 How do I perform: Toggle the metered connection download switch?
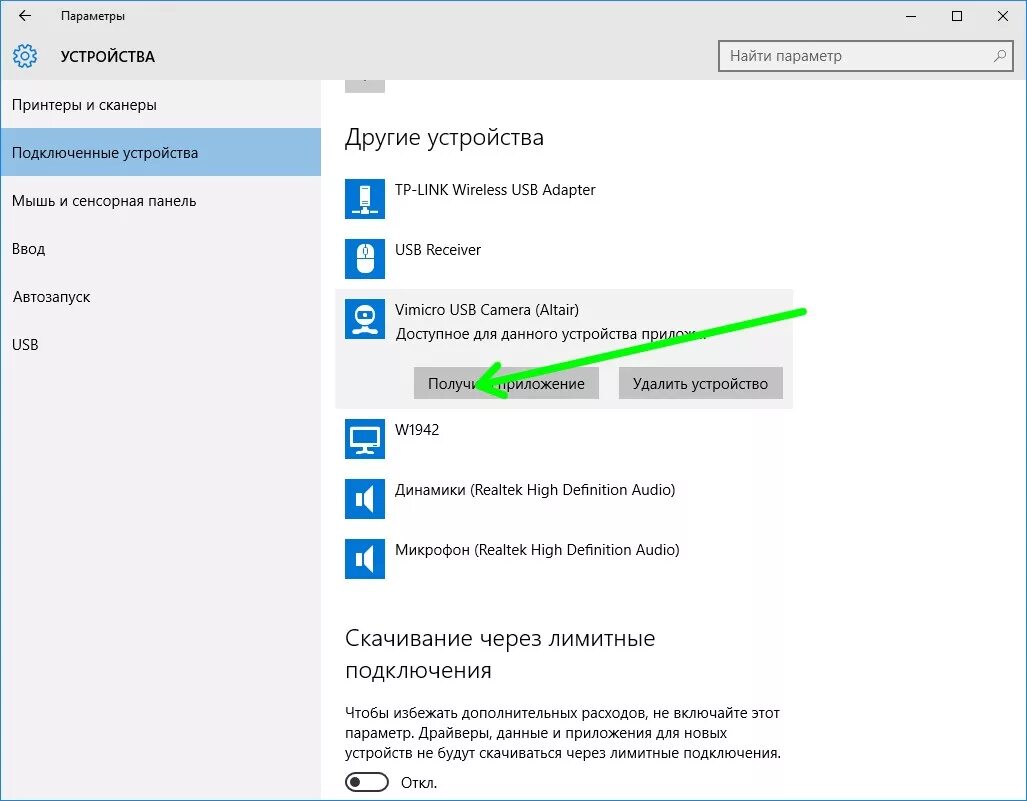tap(367, 782)
